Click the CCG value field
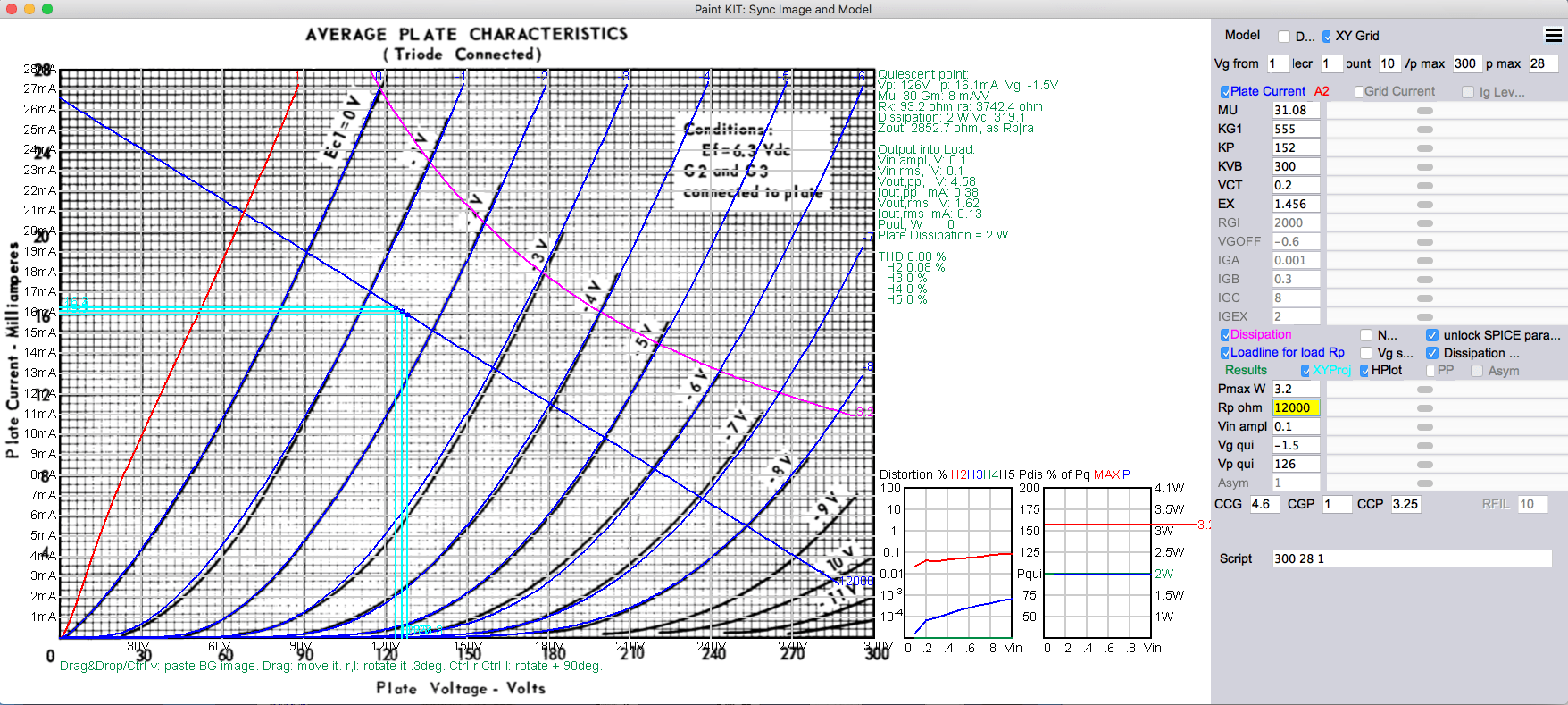 coord(1264,504)
